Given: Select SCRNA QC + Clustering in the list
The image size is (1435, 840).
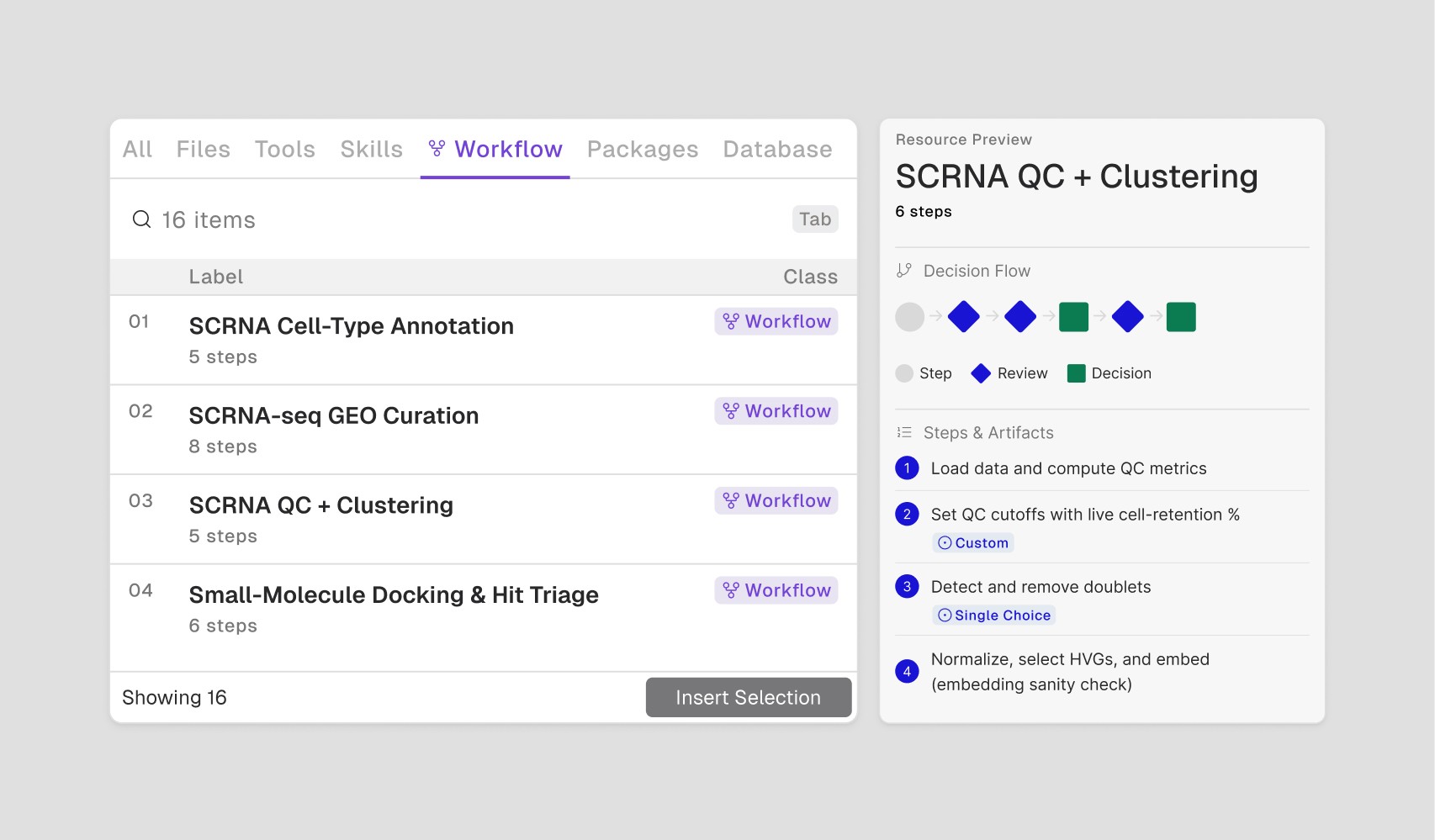Looking at the screenshot, I should click(484, 519).
